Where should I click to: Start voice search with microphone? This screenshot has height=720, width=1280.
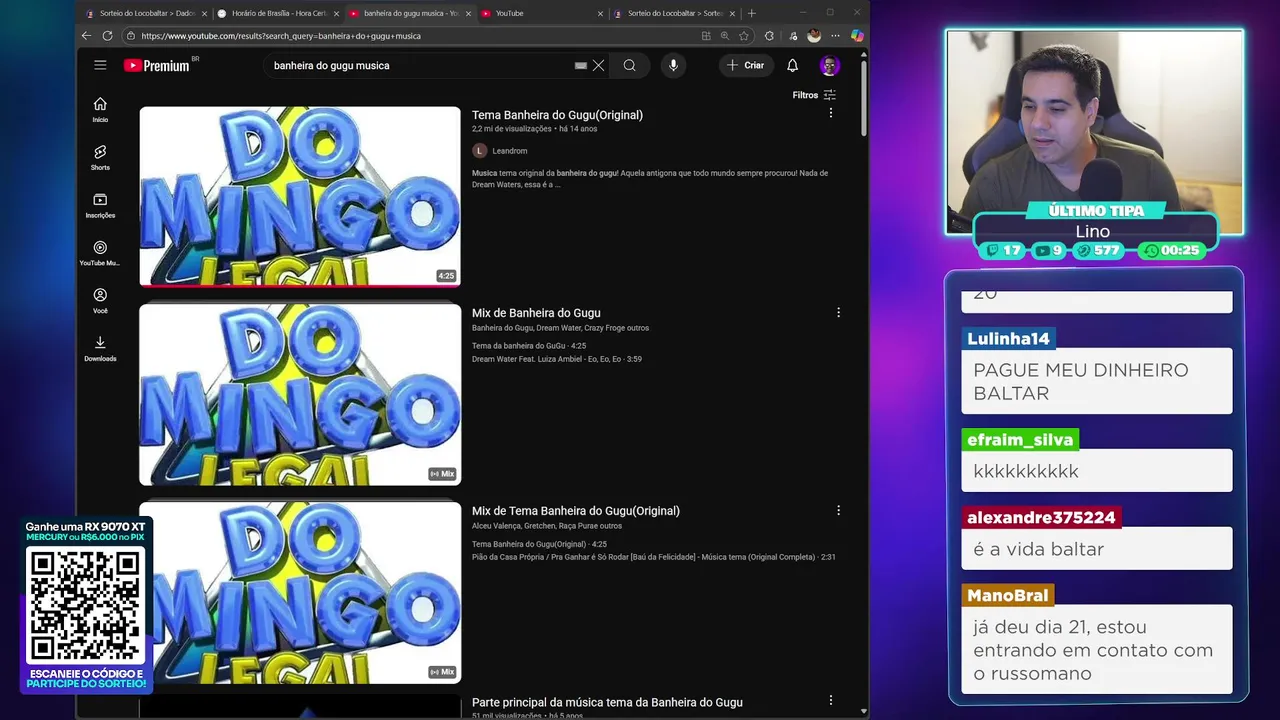[x=673, y=65]
